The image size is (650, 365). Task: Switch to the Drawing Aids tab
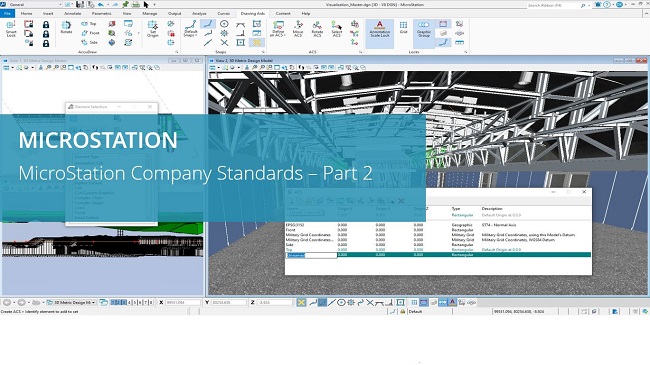[x=252, y=14]
